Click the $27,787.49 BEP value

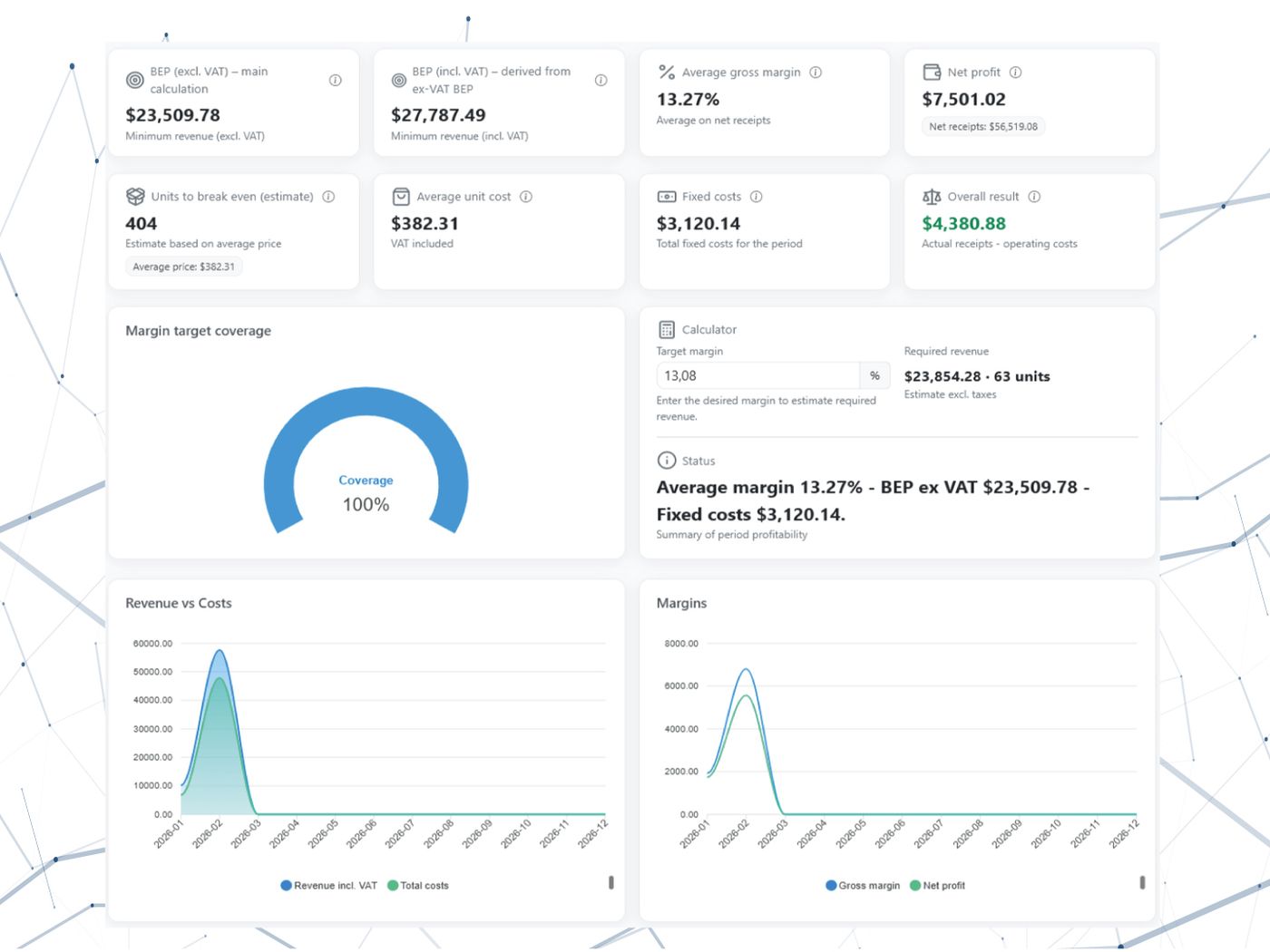(x=438, y=115)
